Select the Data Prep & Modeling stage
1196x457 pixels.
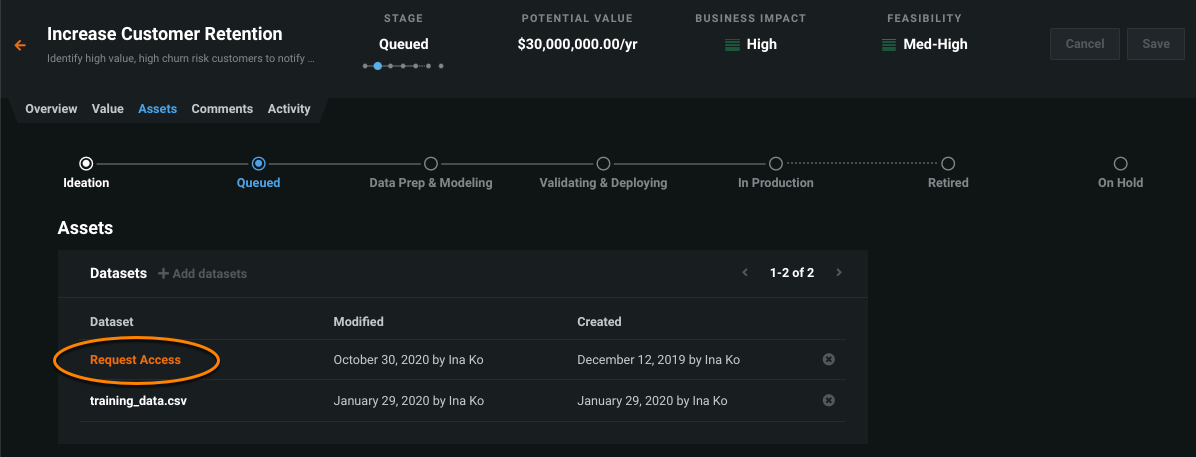(x=431, y=164)
